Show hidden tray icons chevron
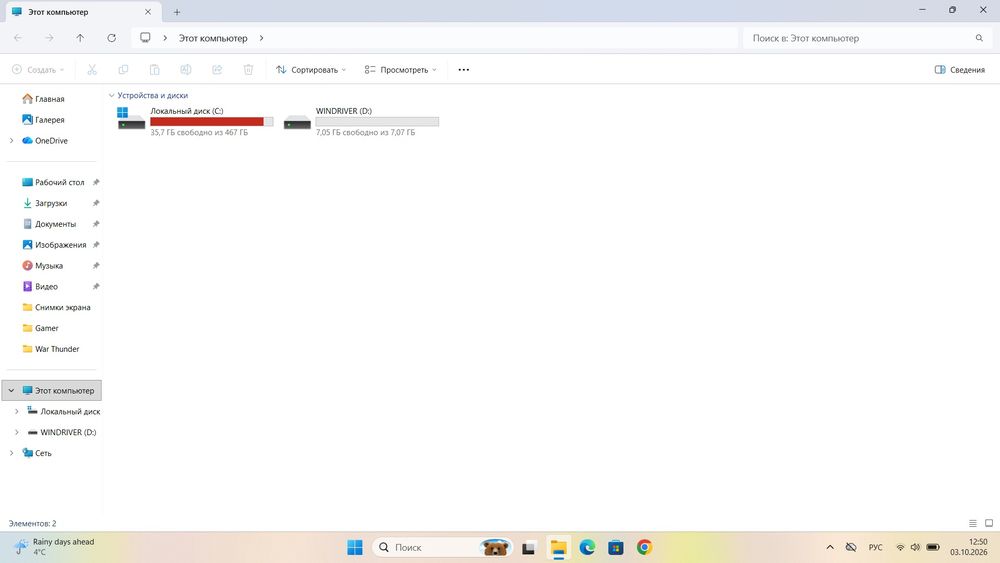 click(830, 547)
